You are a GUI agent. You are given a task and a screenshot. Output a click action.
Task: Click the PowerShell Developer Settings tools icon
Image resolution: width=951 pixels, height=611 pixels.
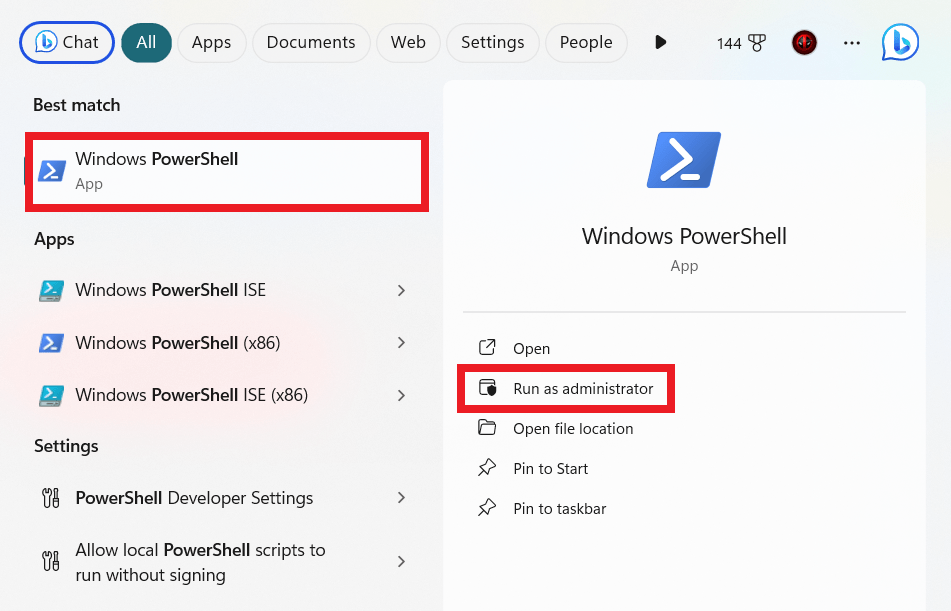click(x=51, y=498)
